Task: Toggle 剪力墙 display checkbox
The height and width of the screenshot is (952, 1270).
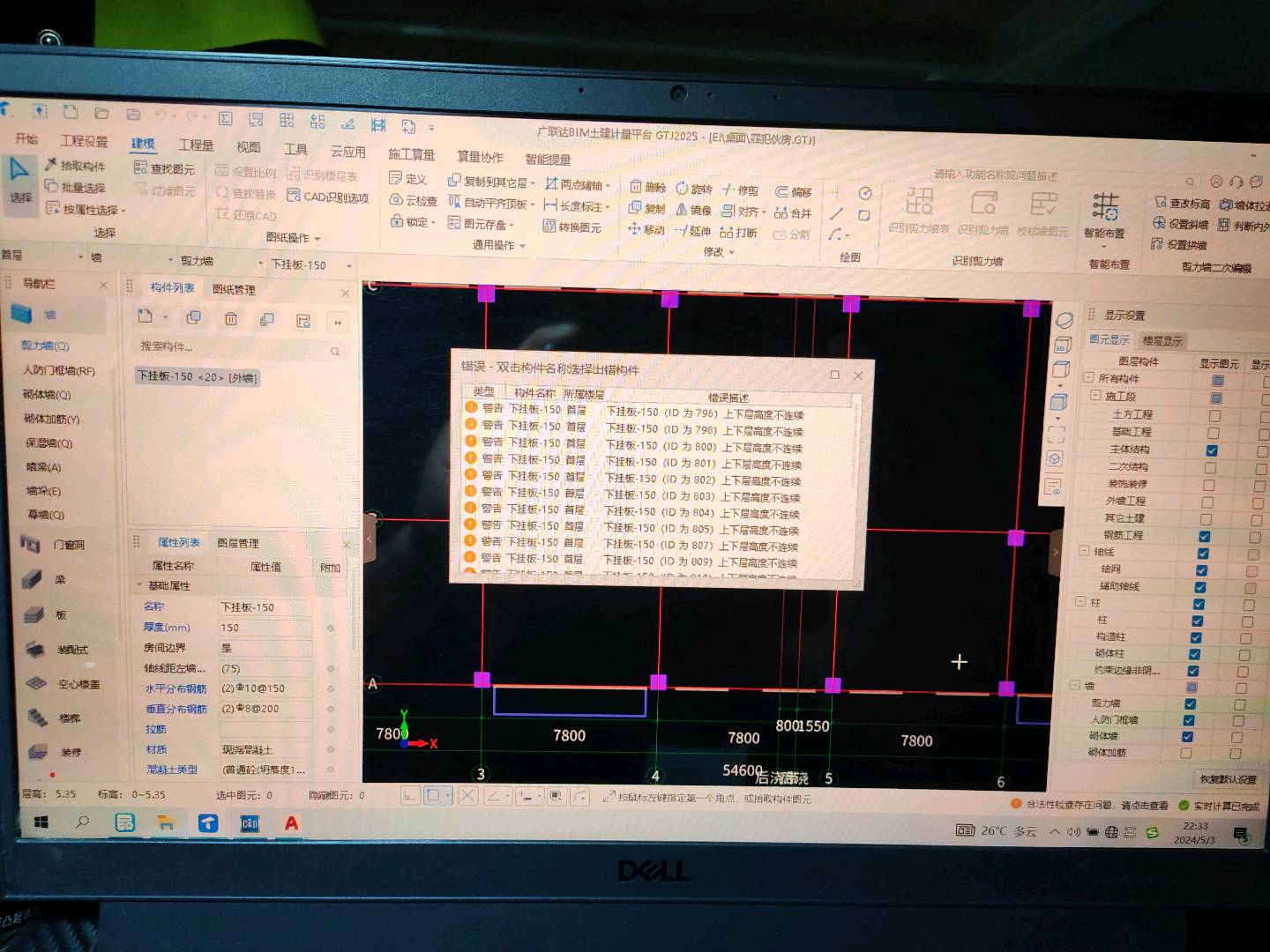Action: click(x=1190, y=703)
